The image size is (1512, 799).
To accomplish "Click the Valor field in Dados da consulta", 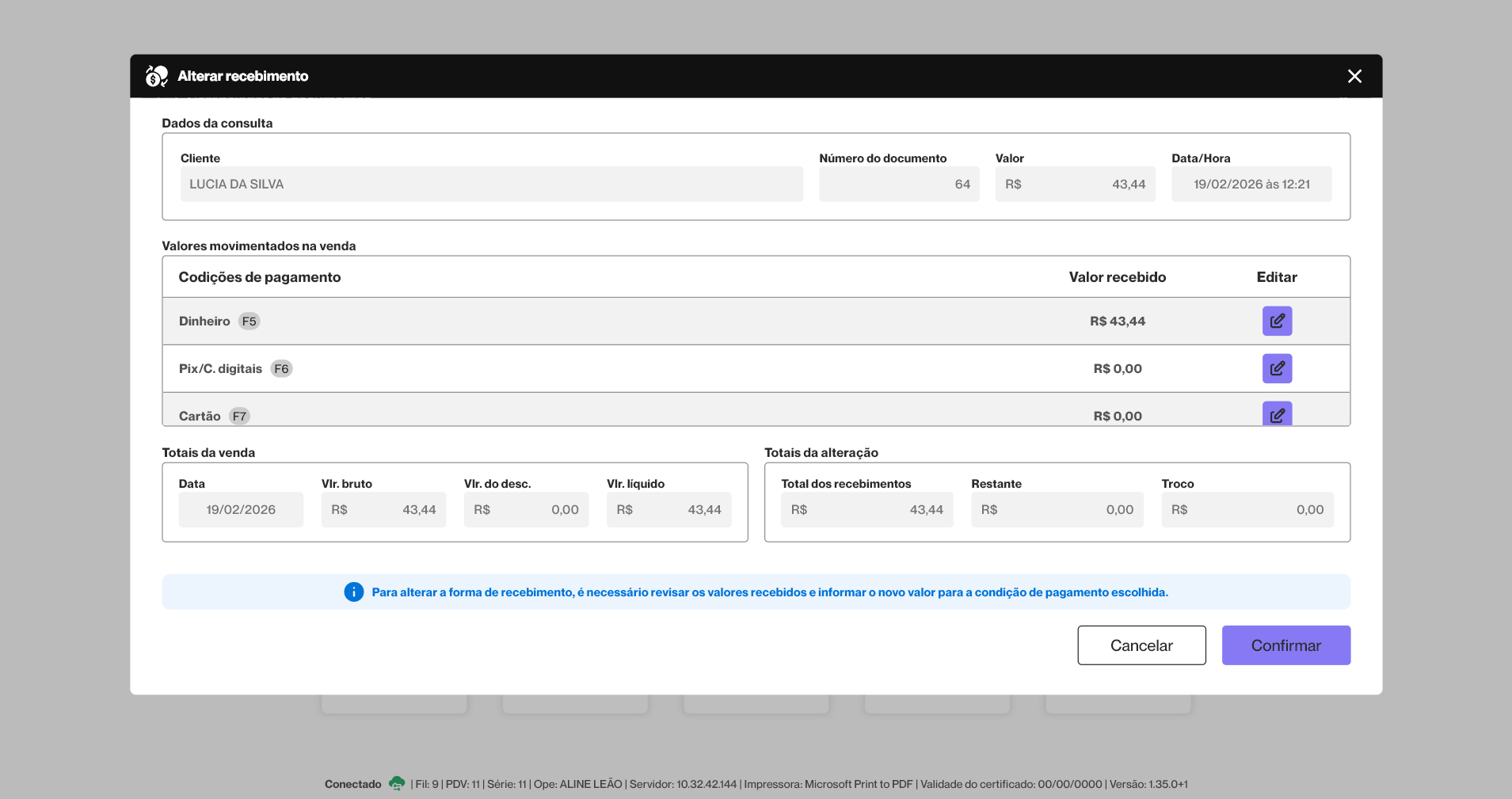I will [x=1075, y=184].
